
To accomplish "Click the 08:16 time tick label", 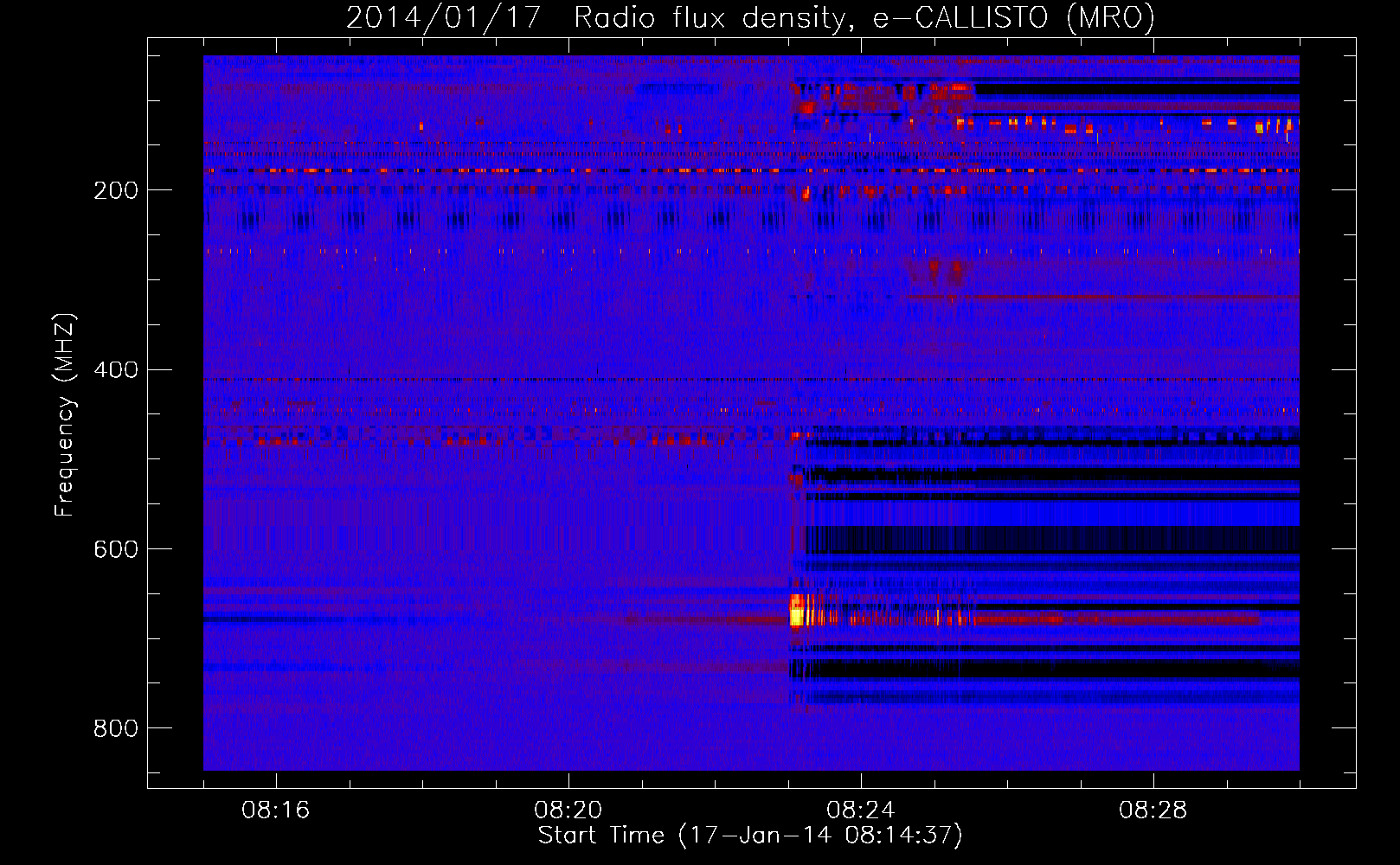I will tap(276, 811).
